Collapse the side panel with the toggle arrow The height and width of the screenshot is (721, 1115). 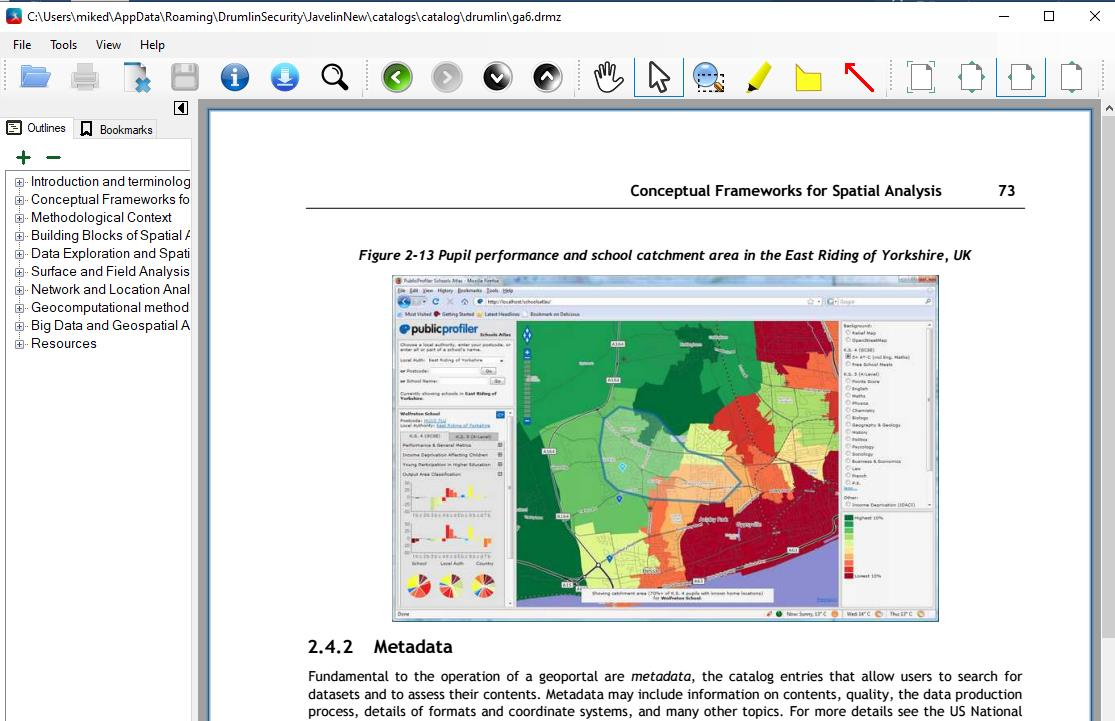click(181, 108)
